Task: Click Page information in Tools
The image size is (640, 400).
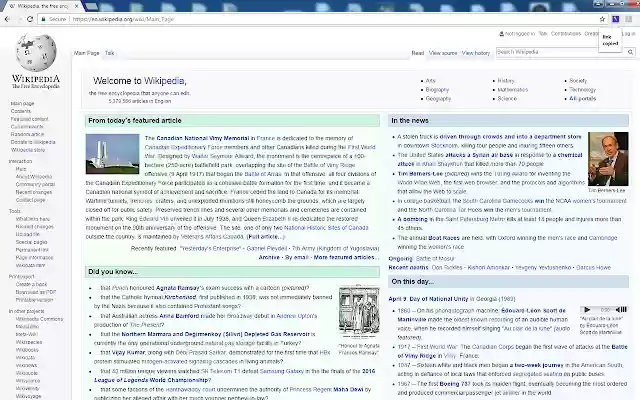Action: pyautogui.click(x=34, y=258)
